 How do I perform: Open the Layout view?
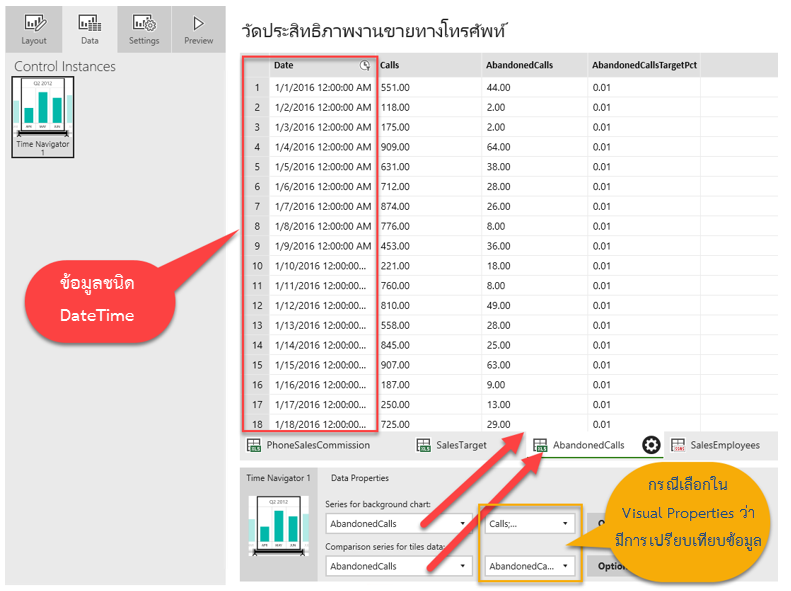pyautogui.click(x=34, y=29)
